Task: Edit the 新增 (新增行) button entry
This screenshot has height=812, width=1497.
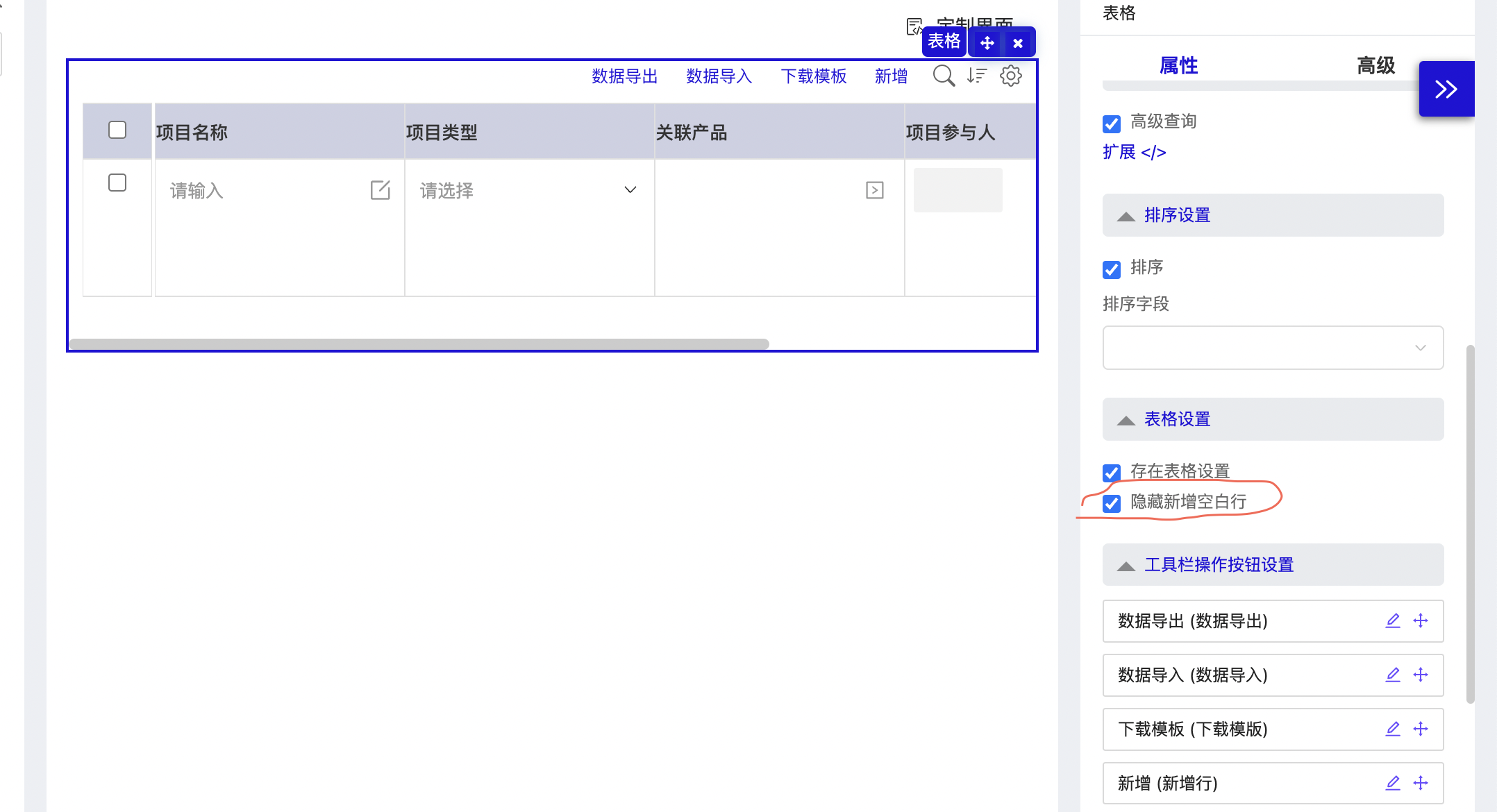Action: click(x=1393, y=783)
